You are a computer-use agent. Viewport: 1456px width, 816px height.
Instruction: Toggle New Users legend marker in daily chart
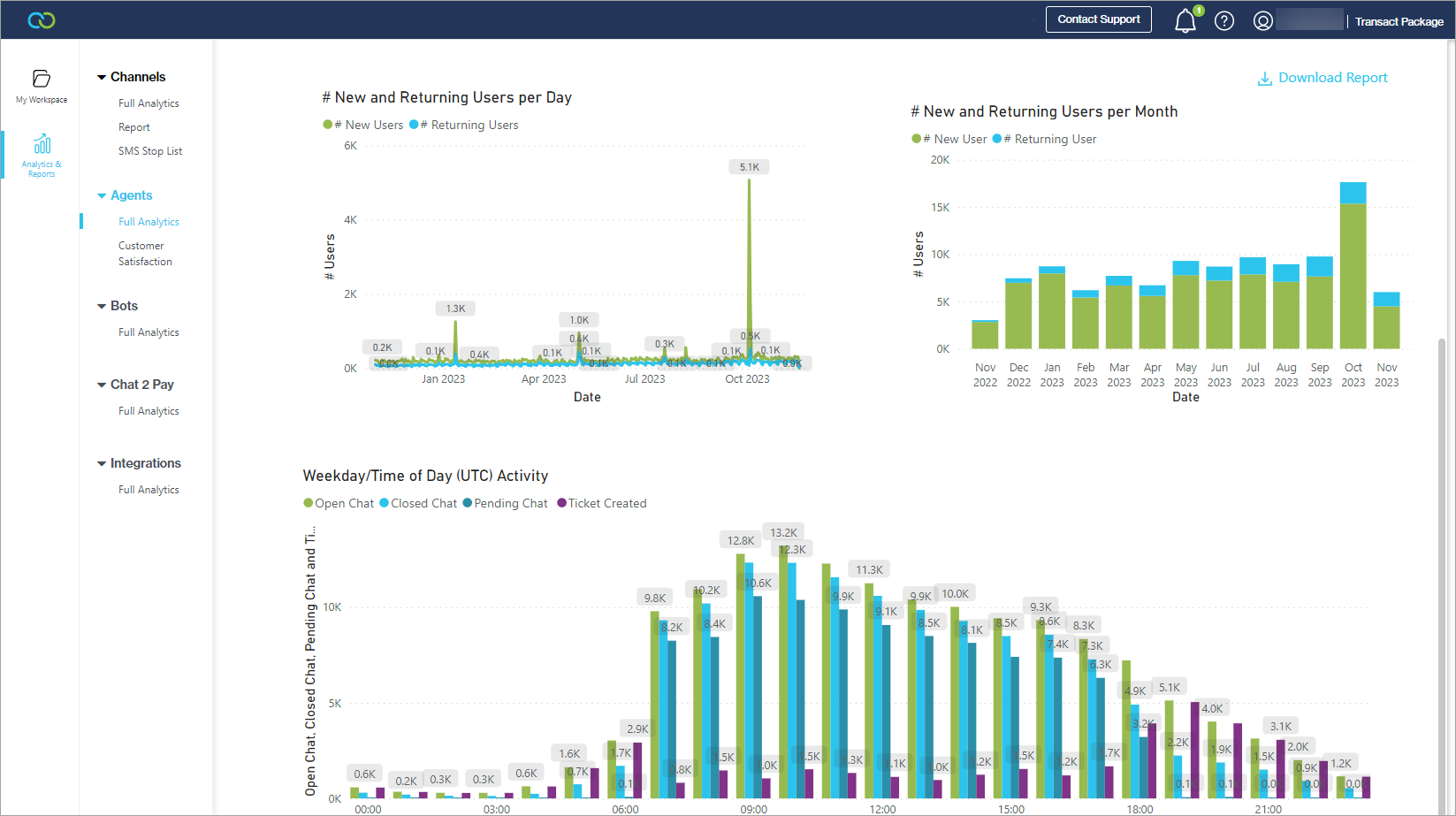tap(328, 125)
